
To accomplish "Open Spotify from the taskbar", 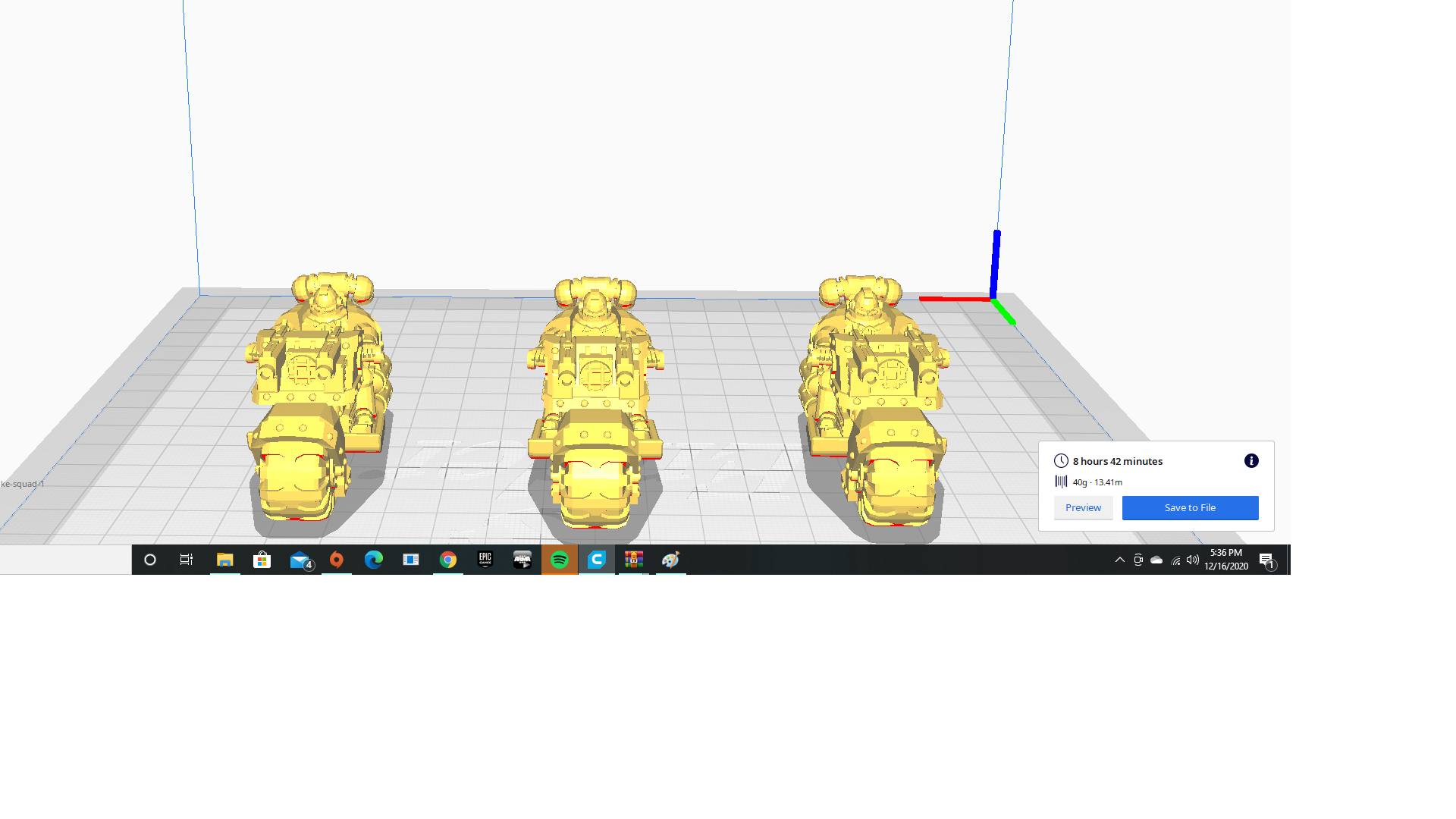I will pyautogui.click(x=560, y=560).
